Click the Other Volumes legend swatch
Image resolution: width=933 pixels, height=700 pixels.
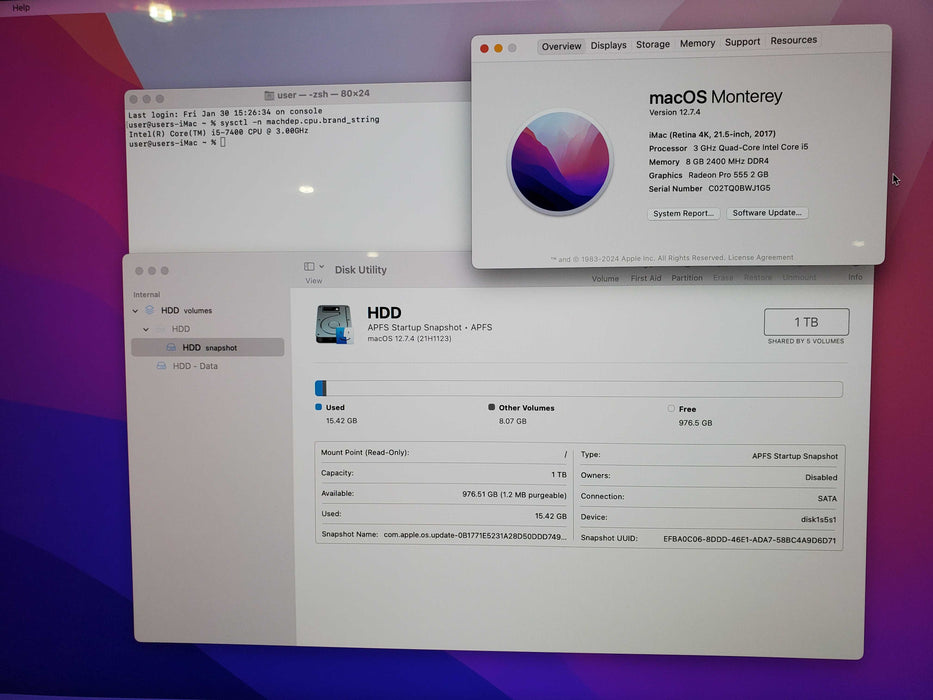tap(491, 407)
